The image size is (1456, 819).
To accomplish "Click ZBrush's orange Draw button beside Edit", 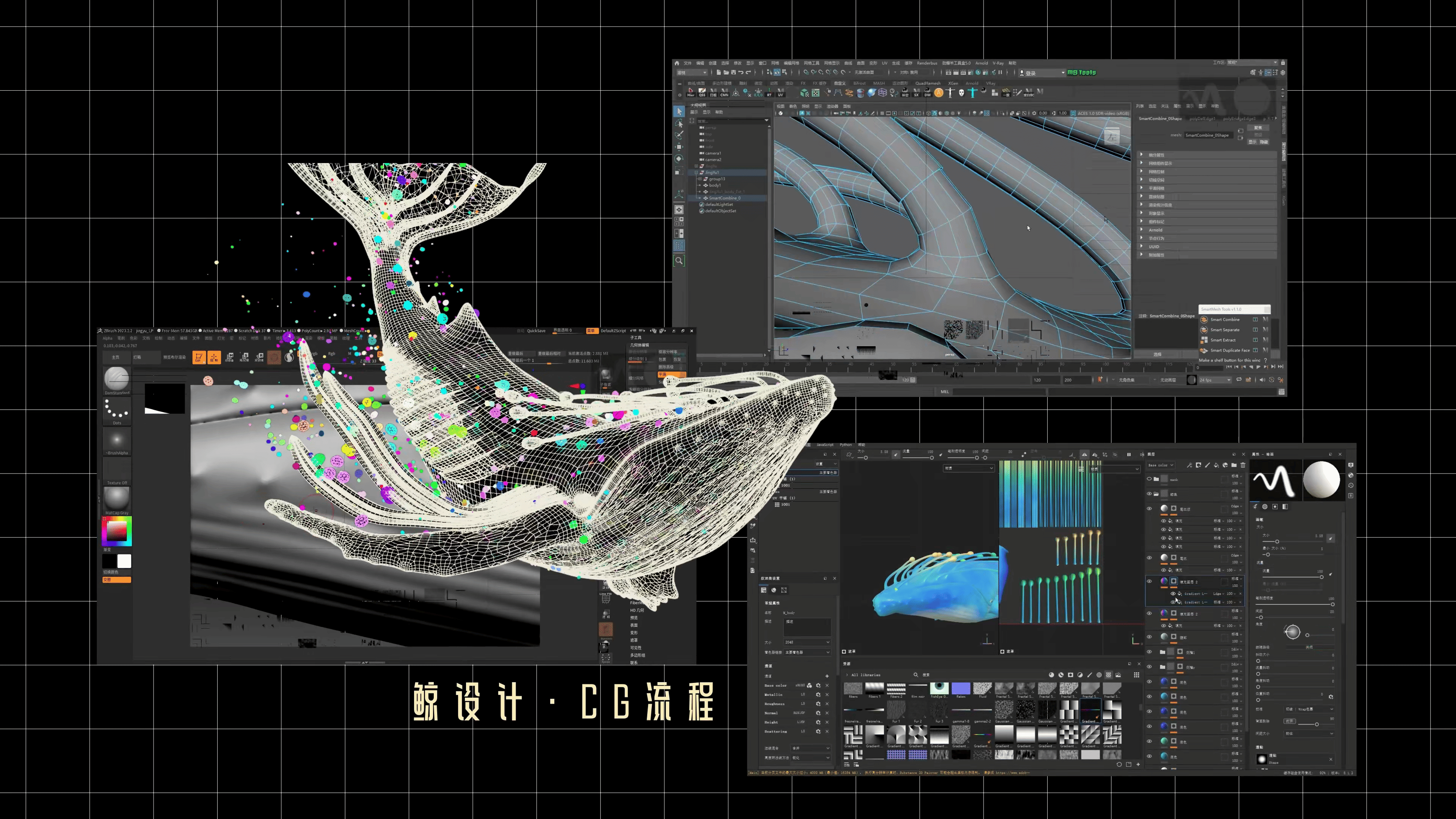I will click(214, 357).
